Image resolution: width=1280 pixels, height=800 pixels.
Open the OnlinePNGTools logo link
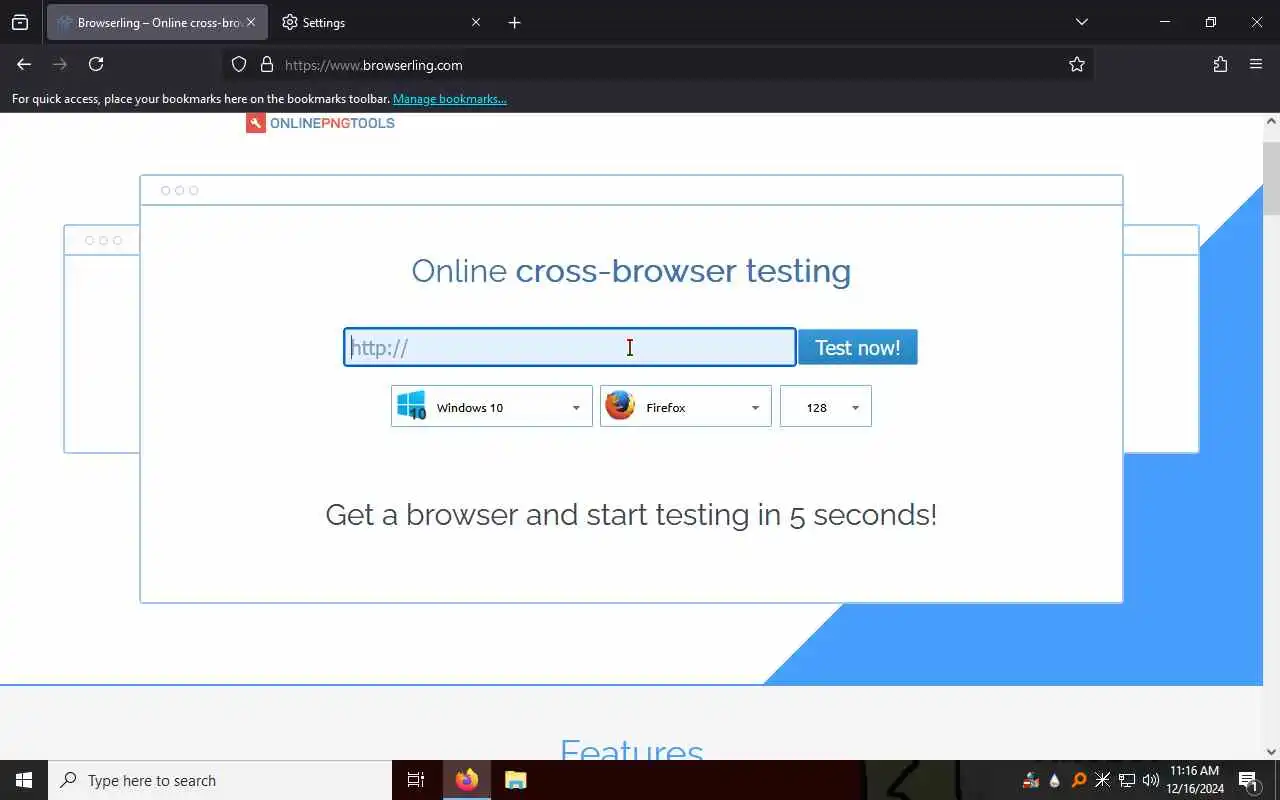click(x=320, y=123)
